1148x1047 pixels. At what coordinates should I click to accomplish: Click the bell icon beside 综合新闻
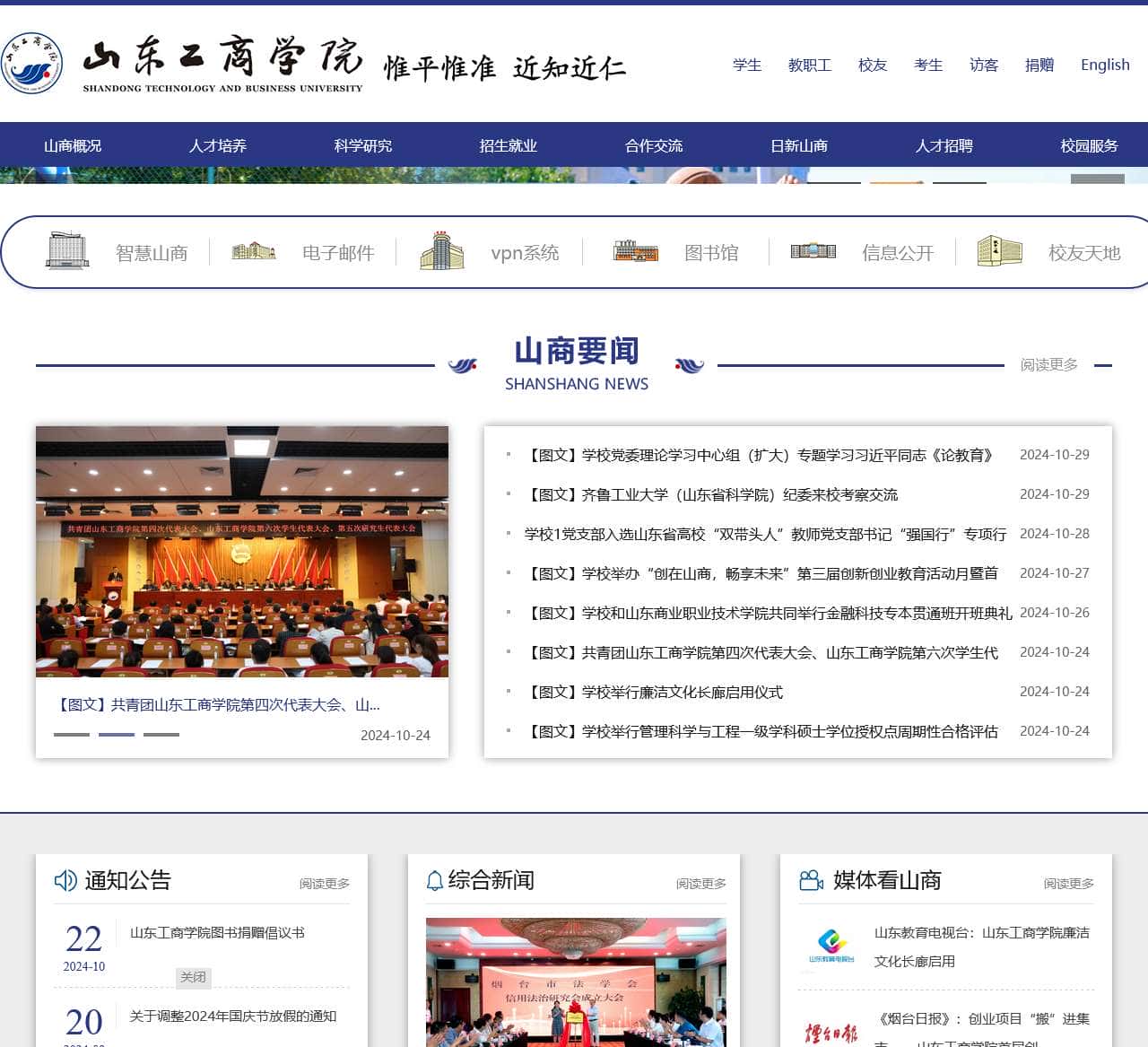(435, 880)
